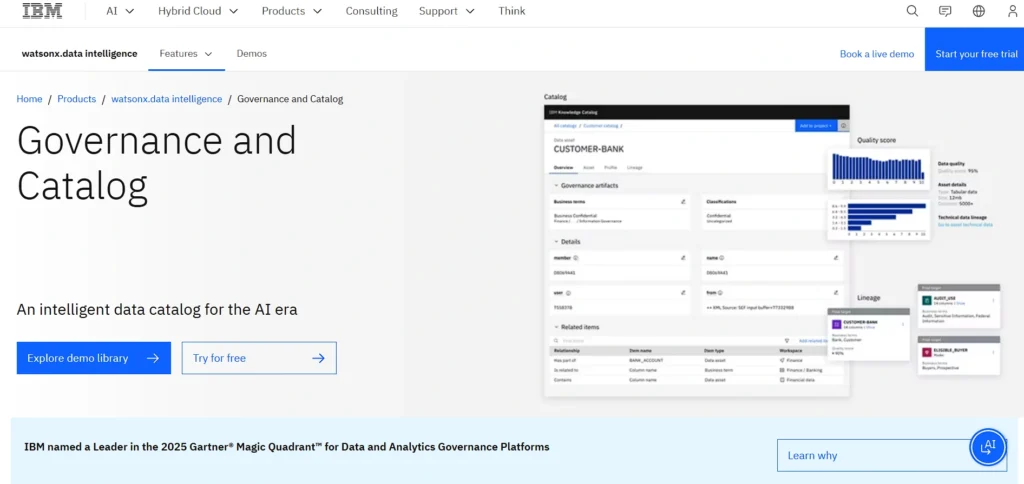Screen dimensions: 1024x484
Task: Click watsonx.data intelligence product title
Action: (80, 54)
